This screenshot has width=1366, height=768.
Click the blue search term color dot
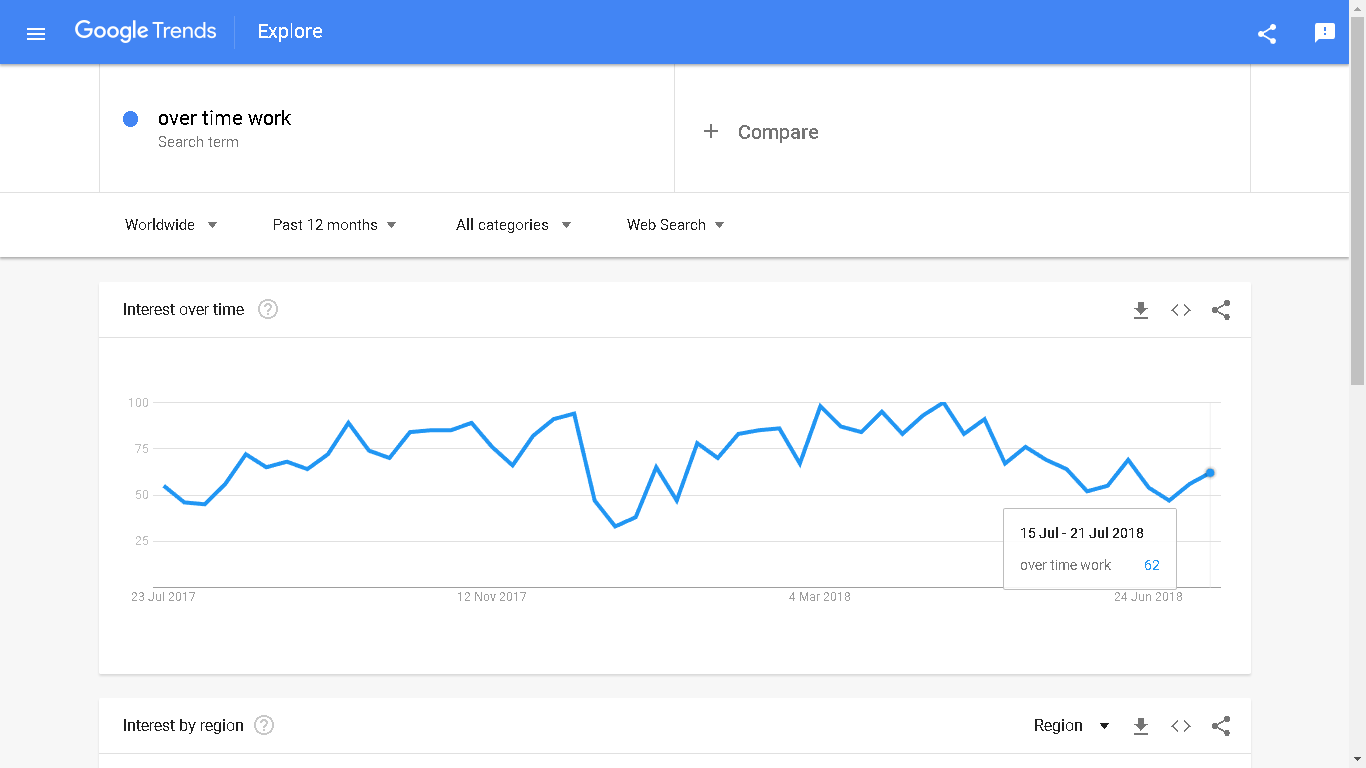(130, 119)
